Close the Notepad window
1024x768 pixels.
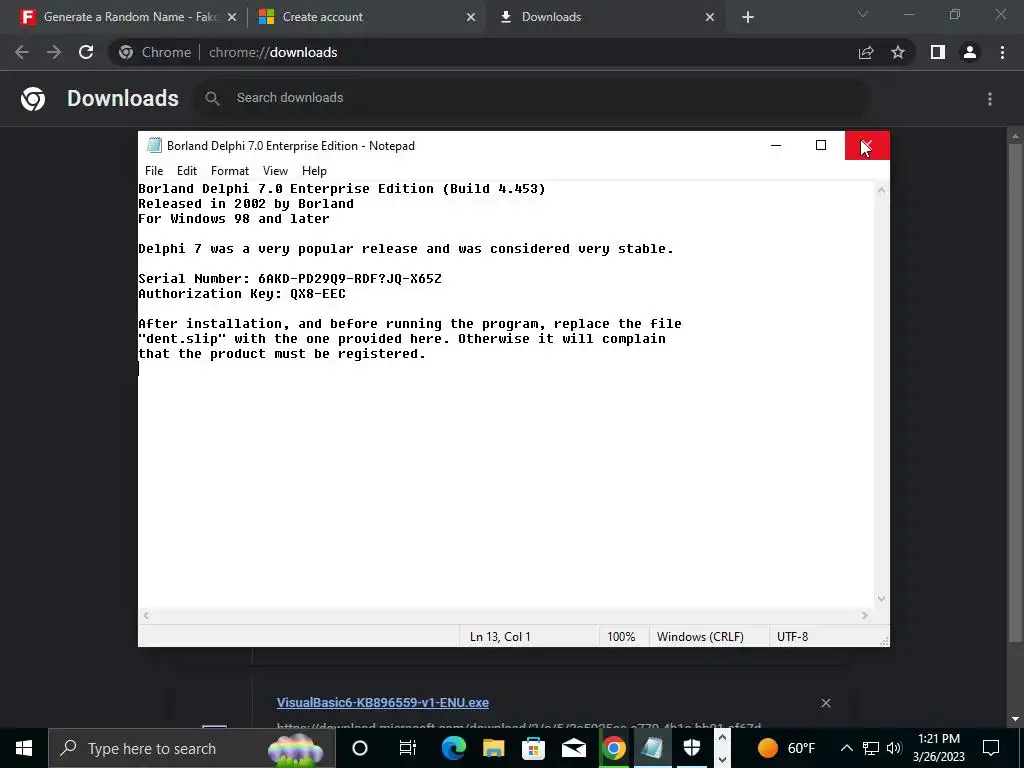867,145
